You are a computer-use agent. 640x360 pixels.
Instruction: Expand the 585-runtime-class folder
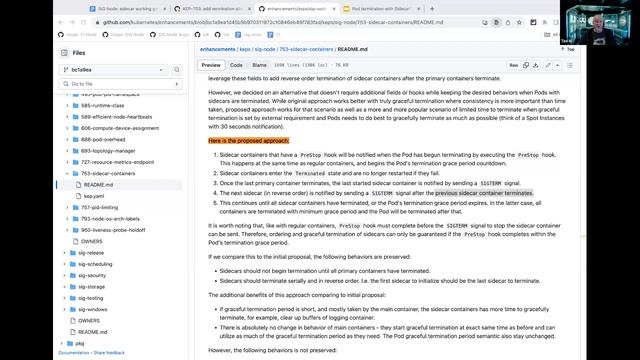[67, 105]
